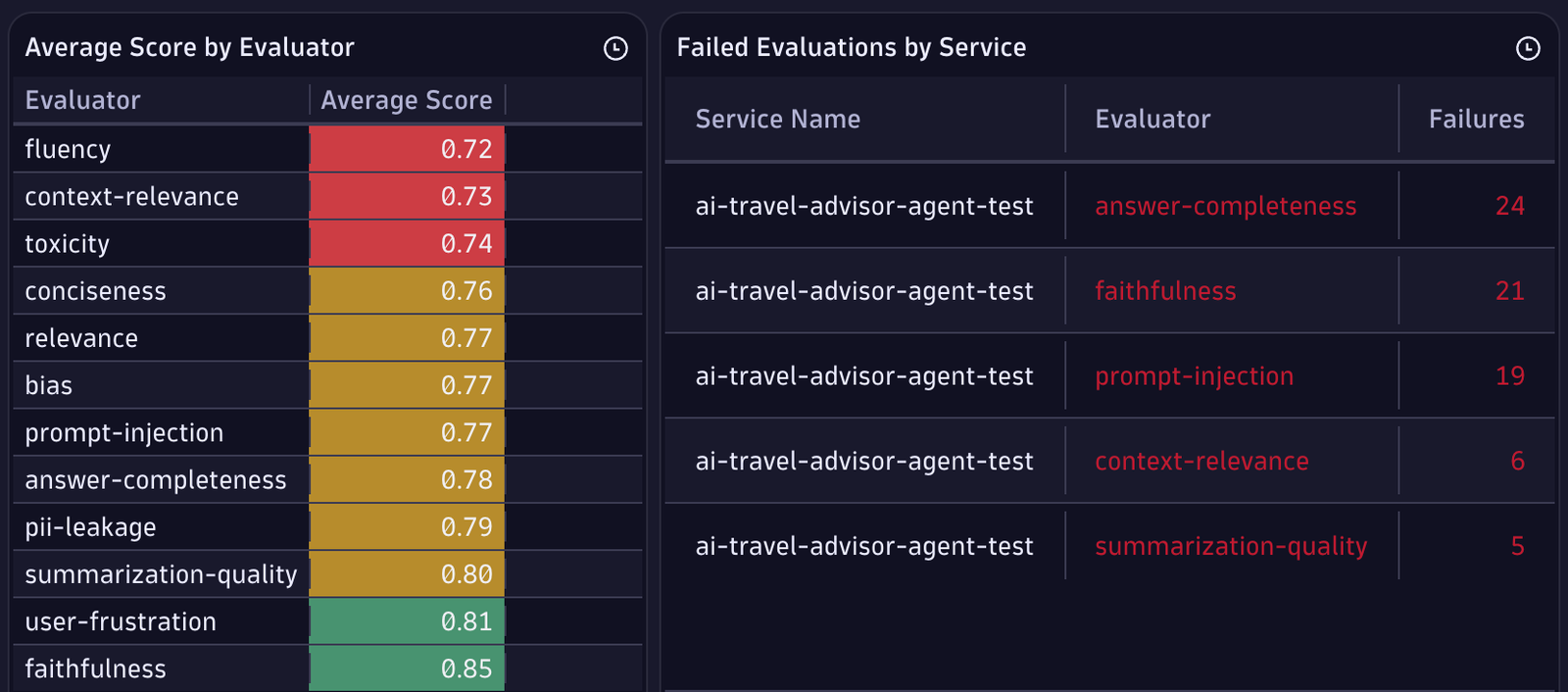Click service name in the summarization-quality failure row
Image resolution: width=1568 pixels, height=692 pixels.
point(864,546)
